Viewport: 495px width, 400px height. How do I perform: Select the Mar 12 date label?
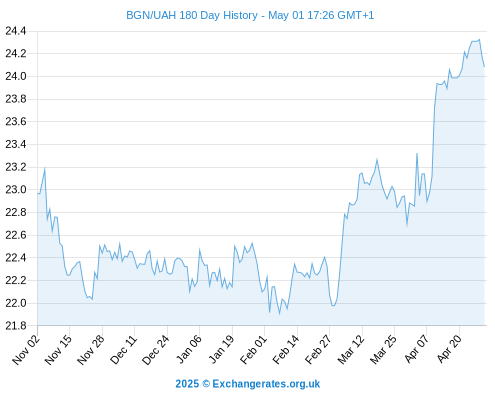351,349
